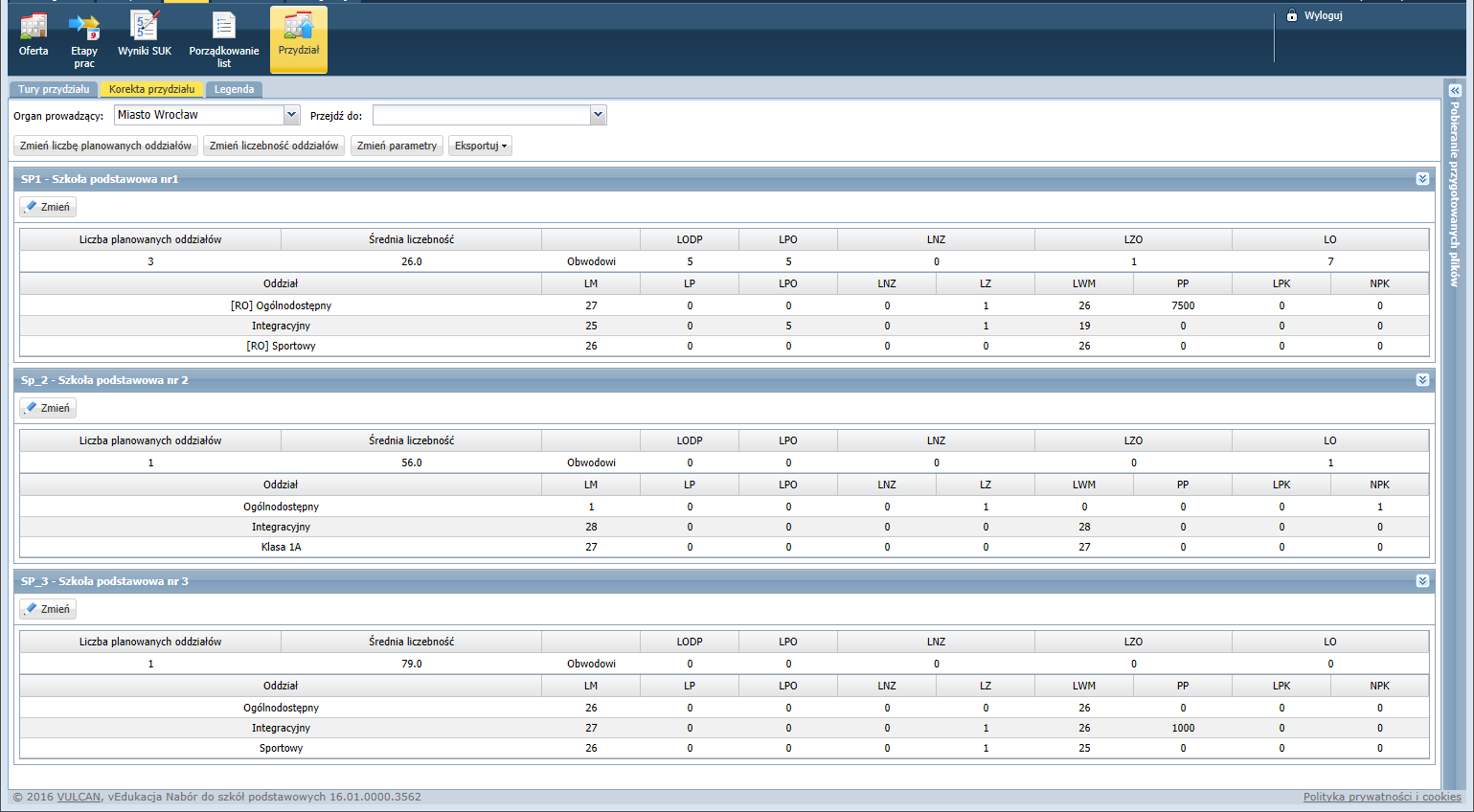Click the Przejdź do input field
1474x812 pixels.
pyautogui.click(x=482, y=115)
